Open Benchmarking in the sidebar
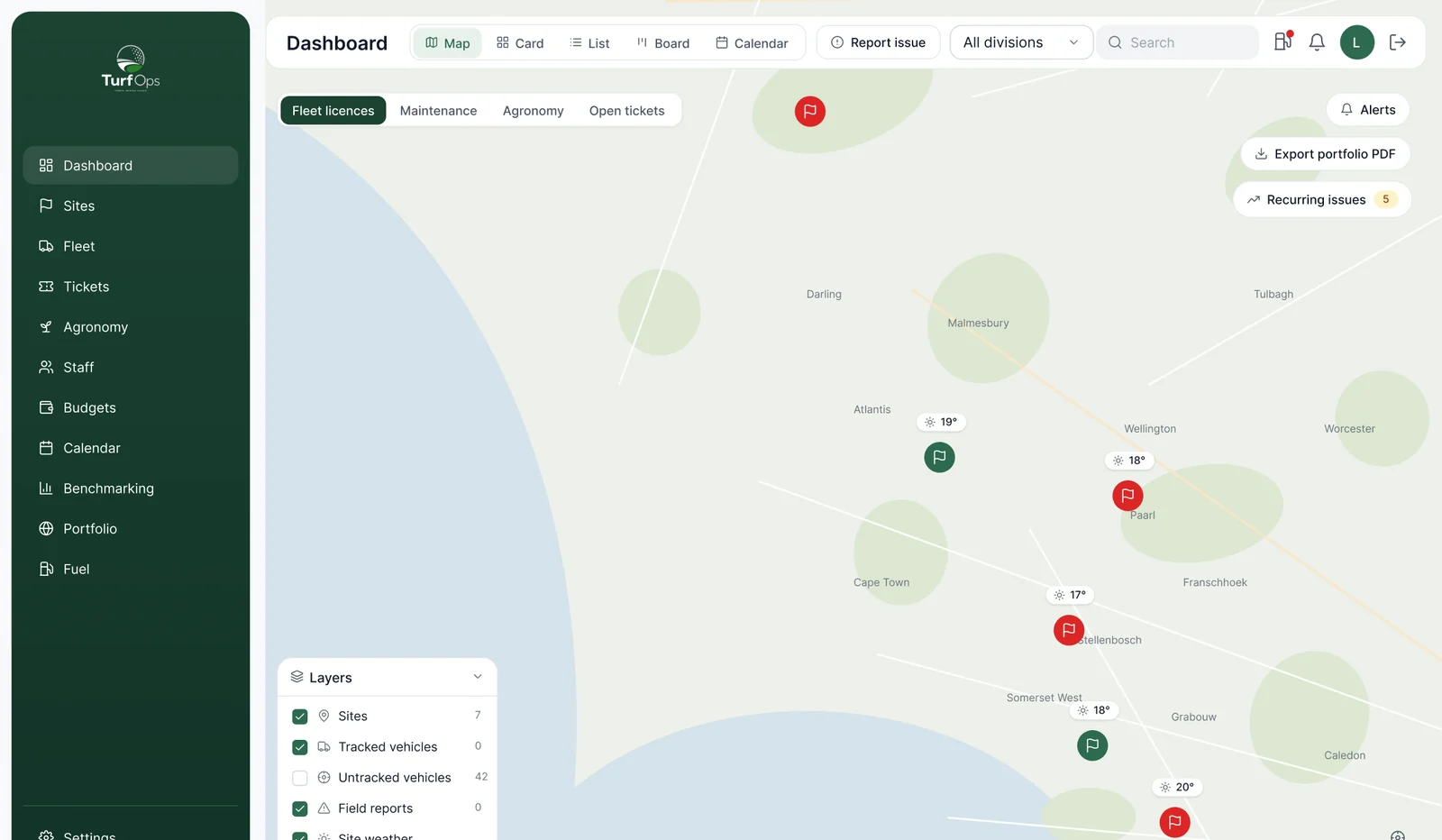 tap(131, 488)
